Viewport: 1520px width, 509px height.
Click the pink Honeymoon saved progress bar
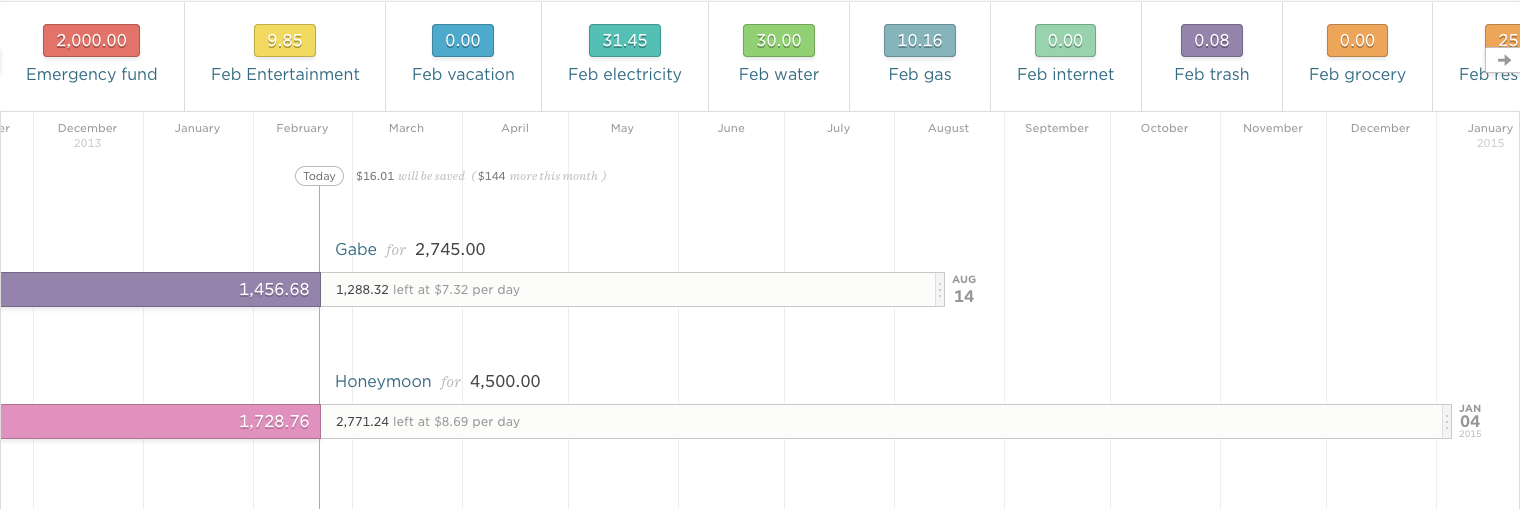point(160,422)
